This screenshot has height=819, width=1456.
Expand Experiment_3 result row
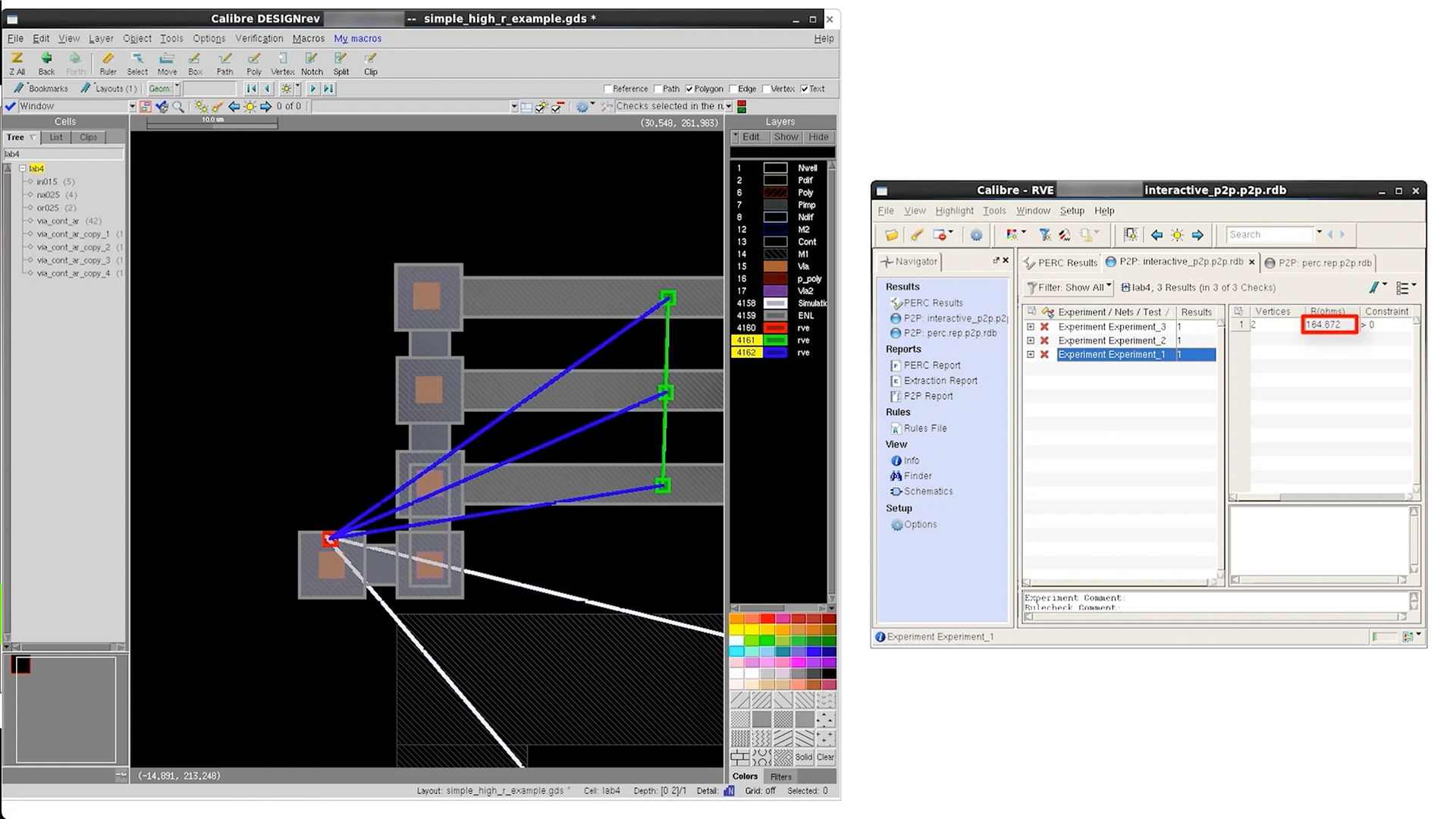pyautogui.click(x=1031, y=327)
